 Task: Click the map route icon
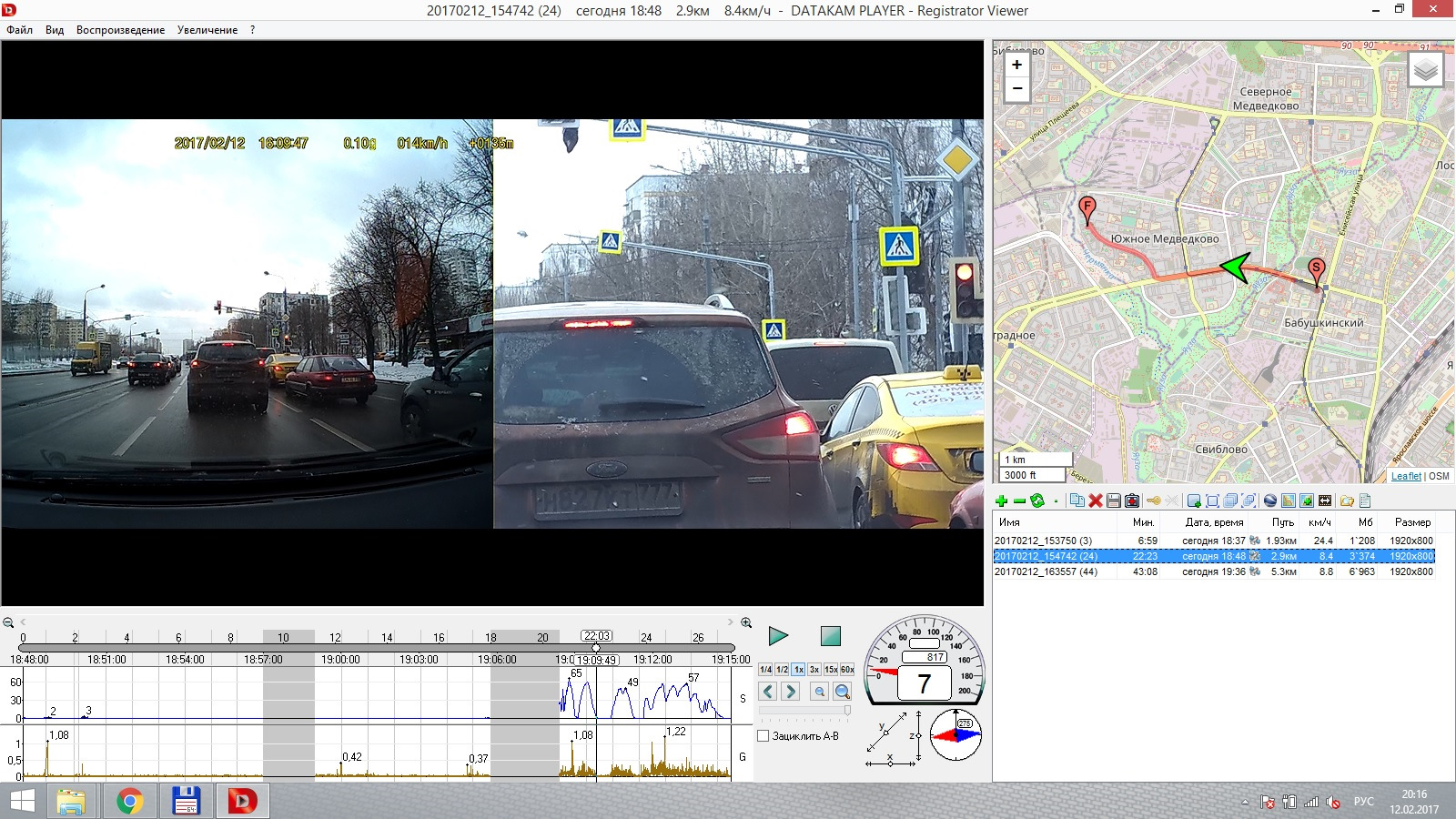pos(1289,501)
